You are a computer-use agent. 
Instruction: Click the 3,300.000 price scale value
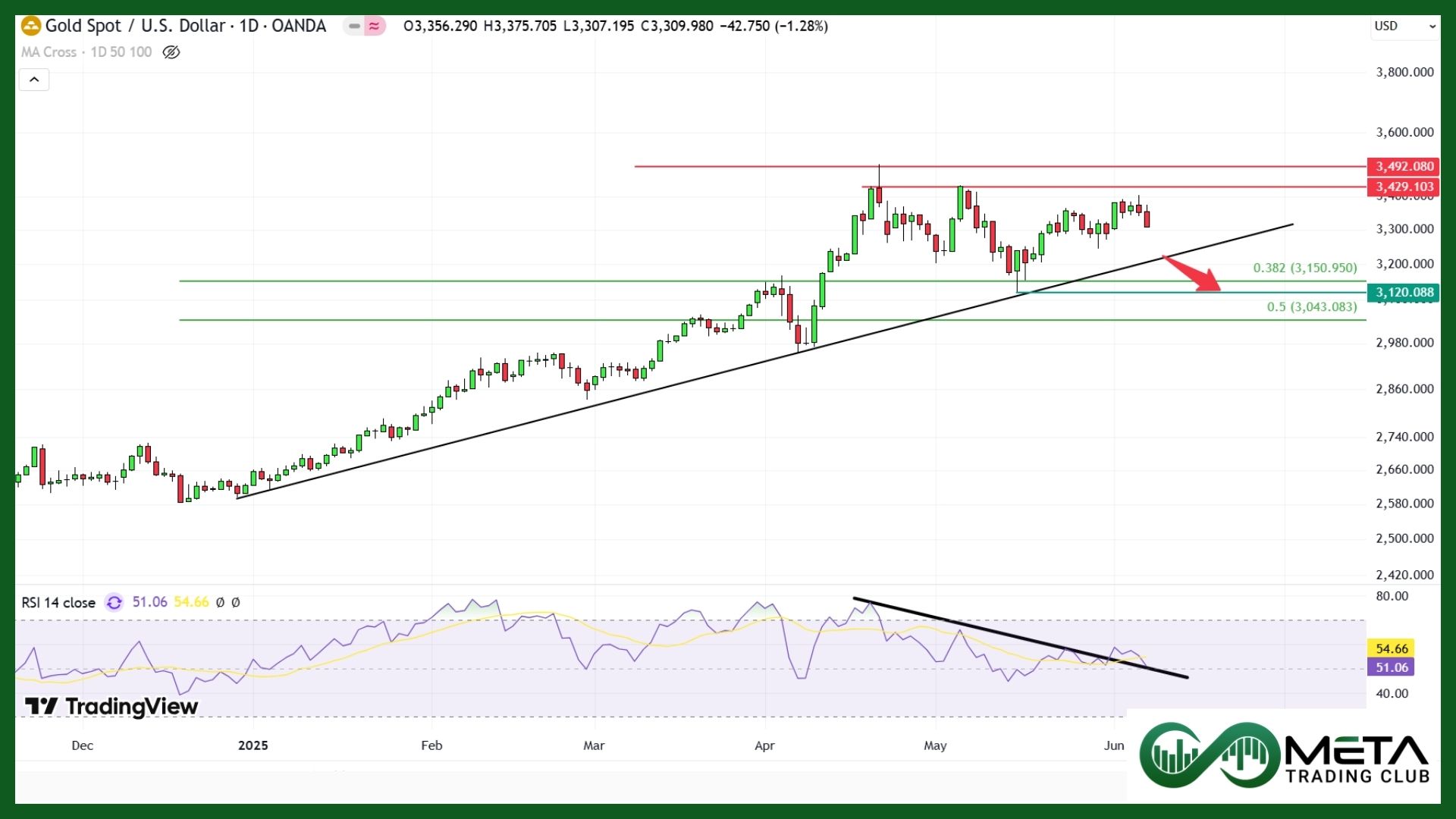click(x=1404, y=228)
